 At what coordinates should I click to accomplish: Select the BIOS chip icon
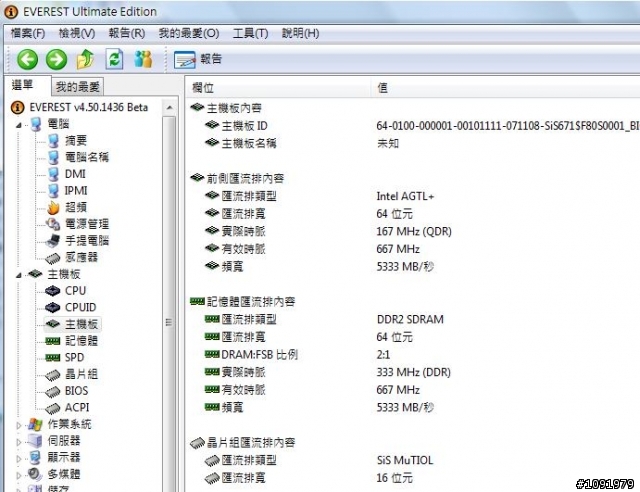pyautogui.click(x=53, y=392)
